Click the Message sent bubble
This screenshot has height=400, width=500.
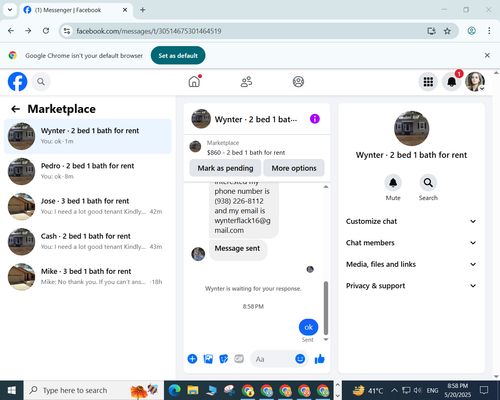coord(238,249)
